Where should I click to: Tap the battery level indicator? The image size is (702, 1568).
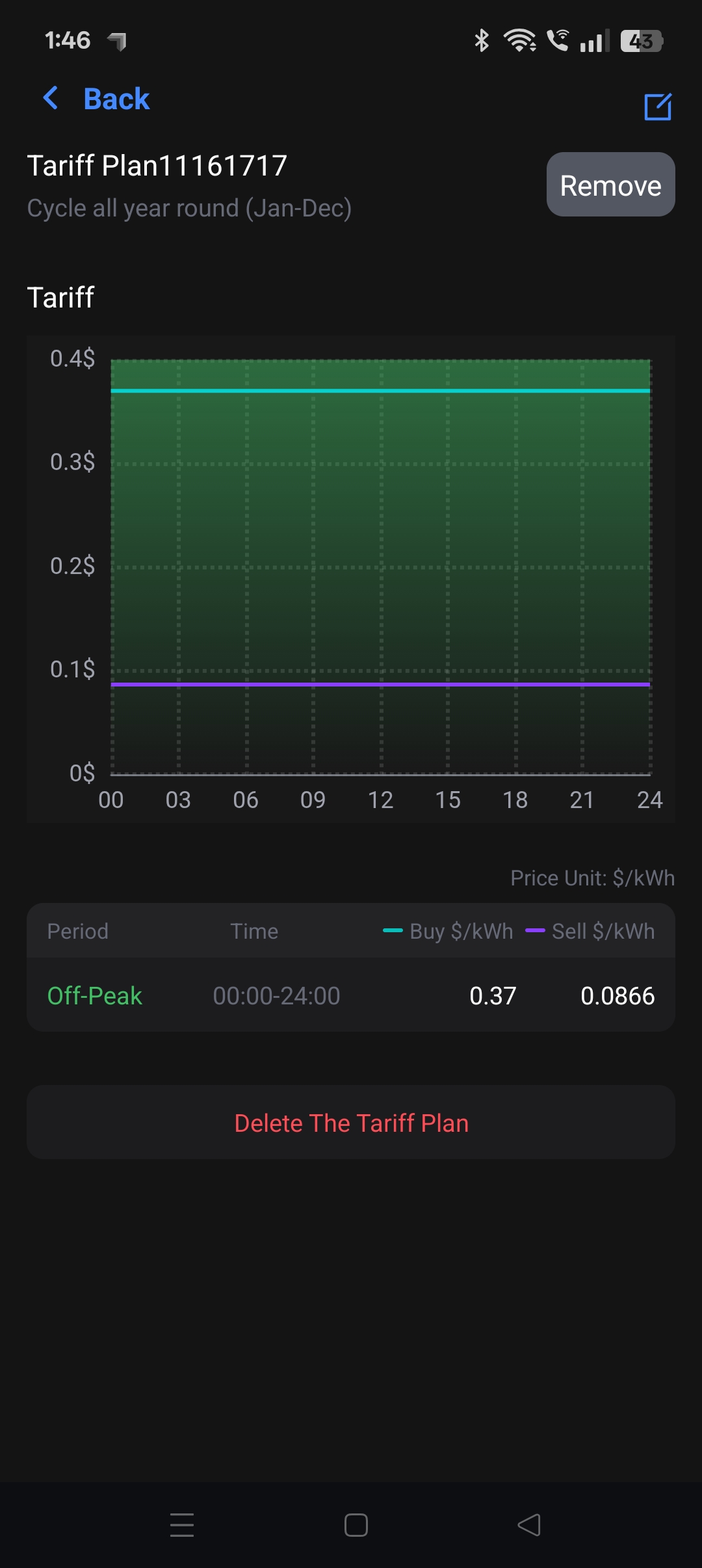641,41
